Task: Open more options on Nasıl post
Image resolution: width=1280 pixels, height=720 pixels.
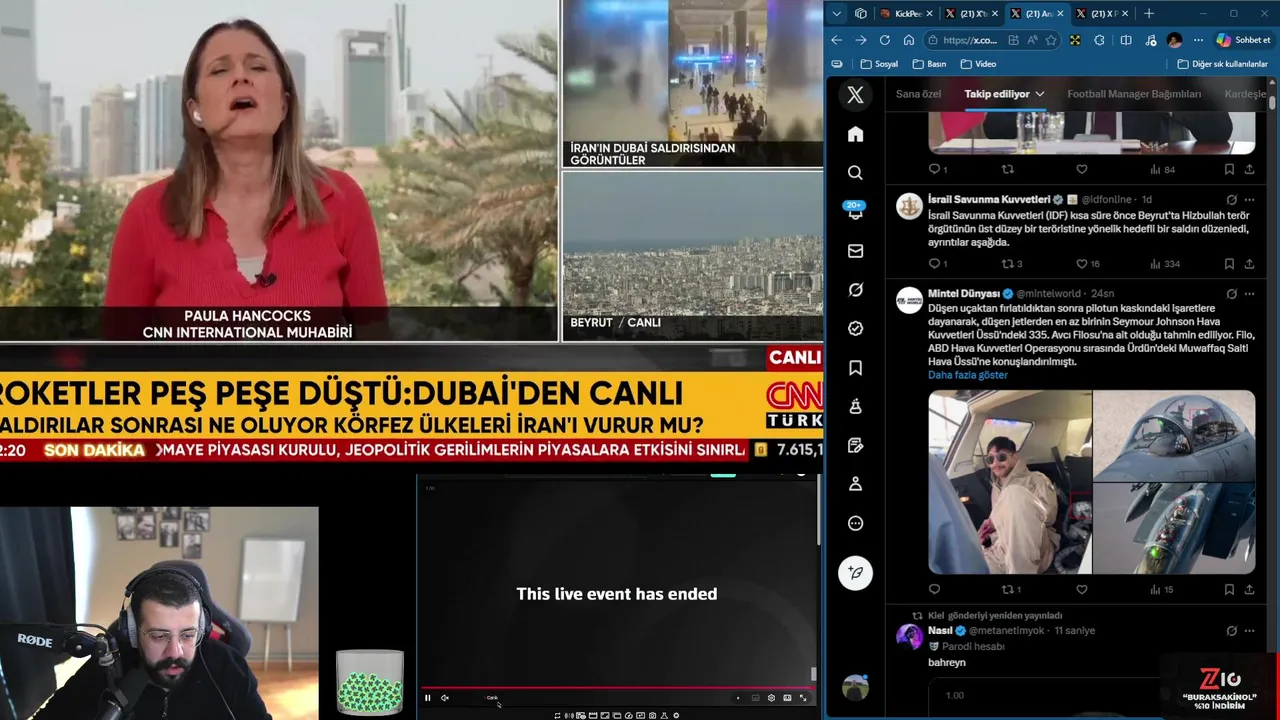Action: pyautogui.click(x=1249, y=631)
